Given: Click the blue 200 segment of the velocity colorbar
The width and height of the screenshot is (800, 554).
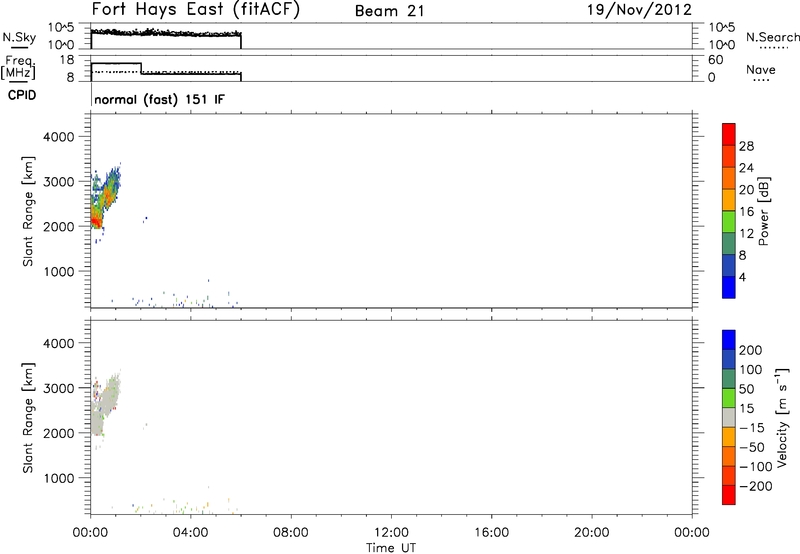Looking at the screenshot, I should pos(729,340).
